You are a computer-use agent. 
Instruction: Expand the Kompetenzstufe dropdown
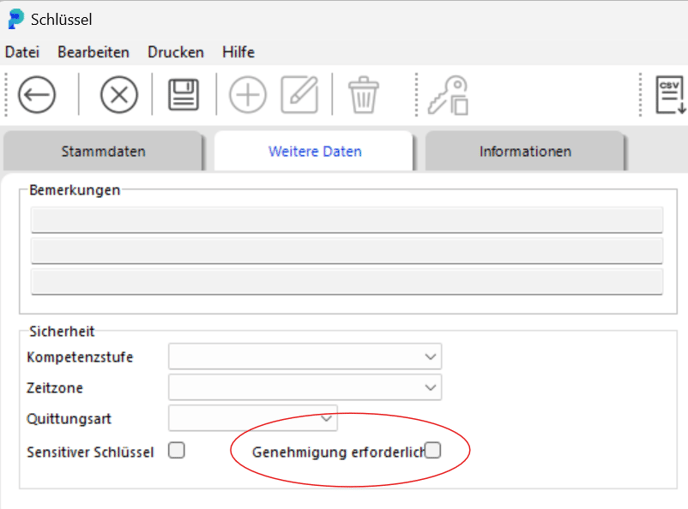[305, 356]
